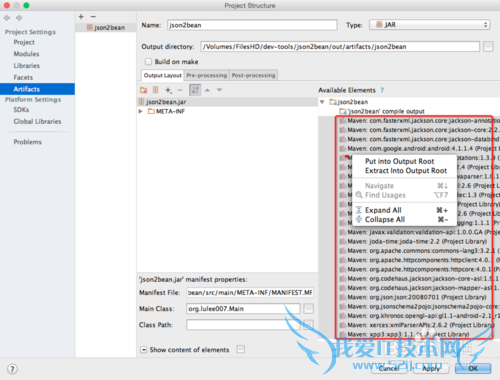Click Add Copy Of plus icon

[x=168, y=90]
